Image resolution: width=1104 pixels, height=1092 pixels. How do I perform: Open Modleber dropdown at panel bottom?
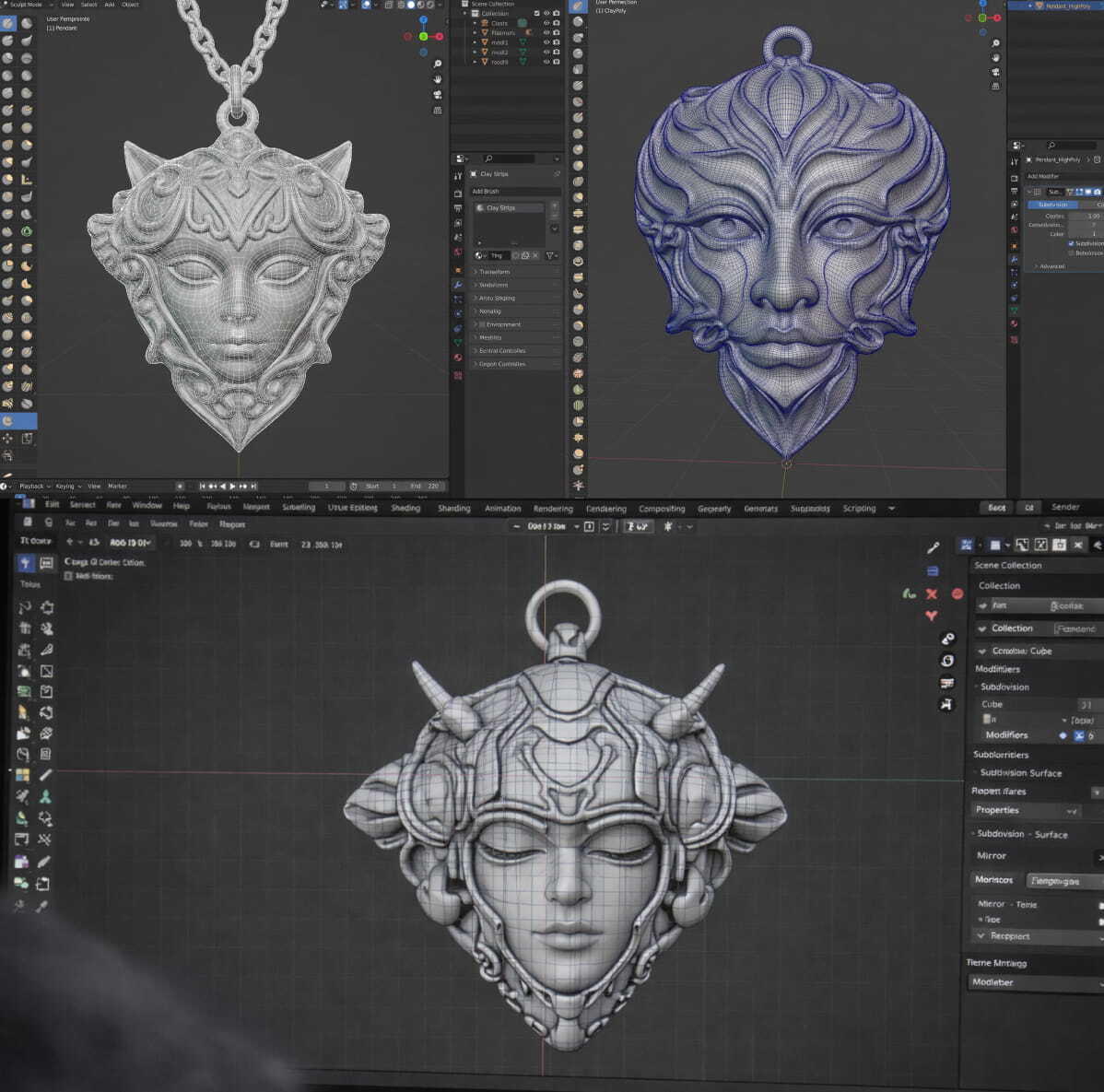pos(1035,982)
